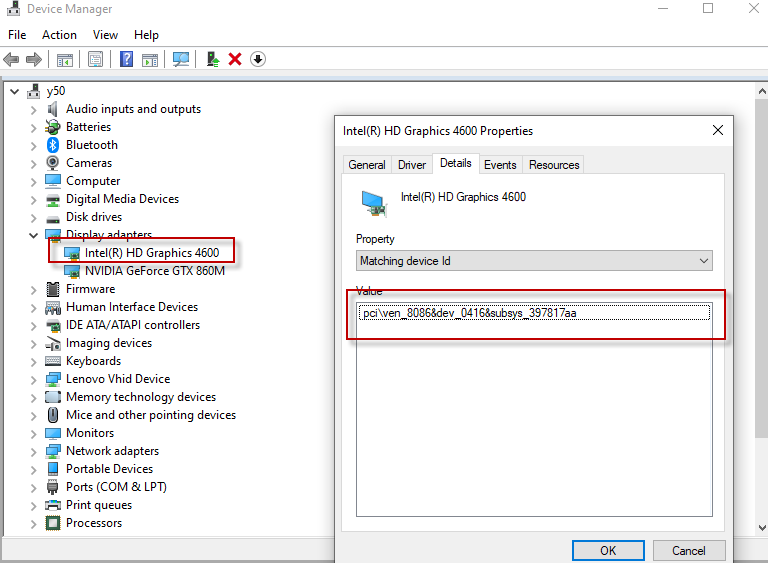Open the Matching device Id property dropdown
Viewport: 768px width, 563px height.
[x=534, y=261]
